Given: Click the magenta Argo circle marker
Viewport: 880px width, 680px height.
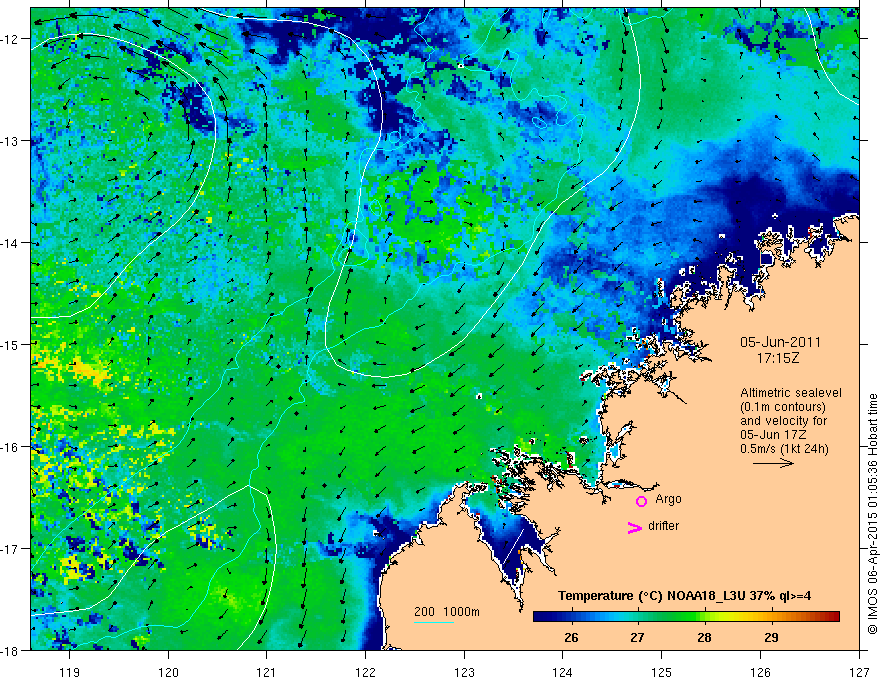Looking at the screenshot, I should tap(641, 501).
